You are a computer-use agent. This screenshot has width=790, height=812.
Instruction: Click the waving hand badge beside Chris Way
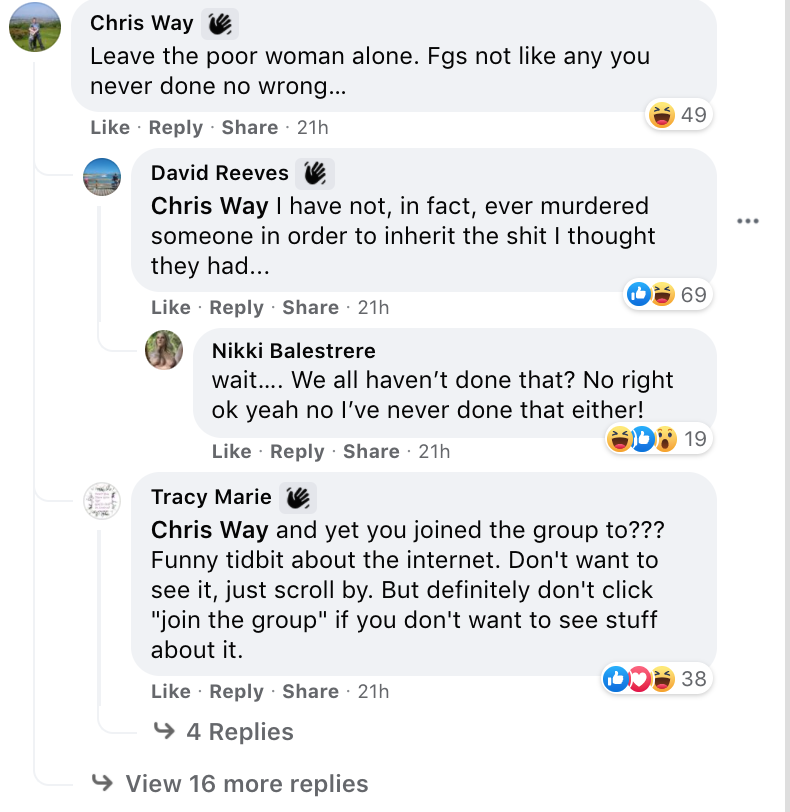[220, 23]
